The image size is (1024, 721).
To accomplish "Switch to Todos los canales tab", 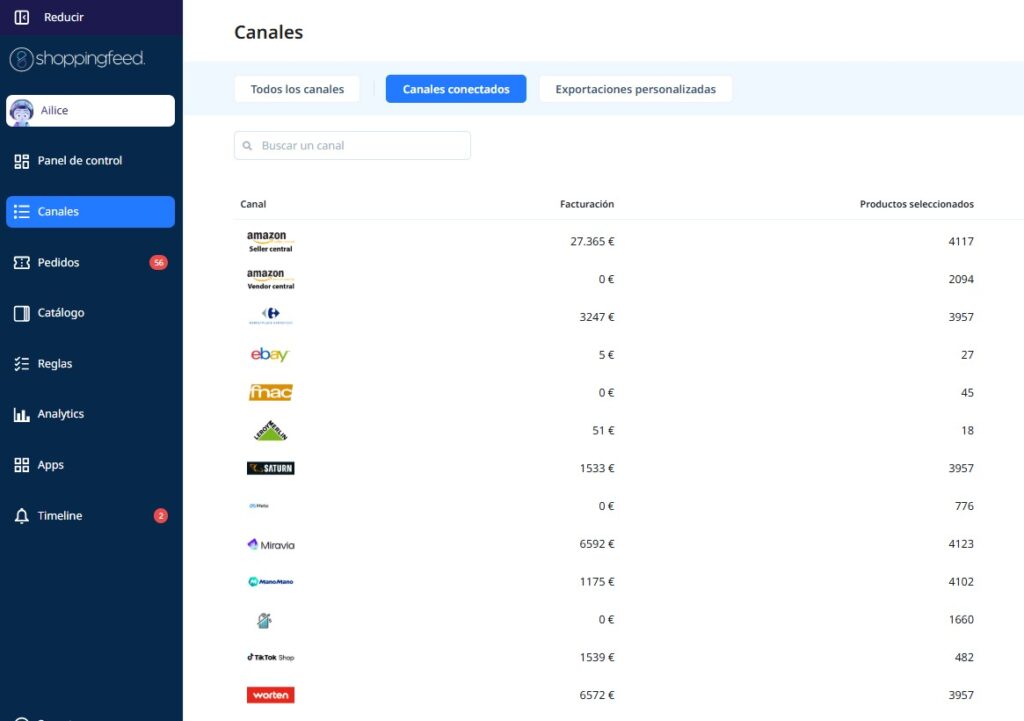I will [297, 89].
